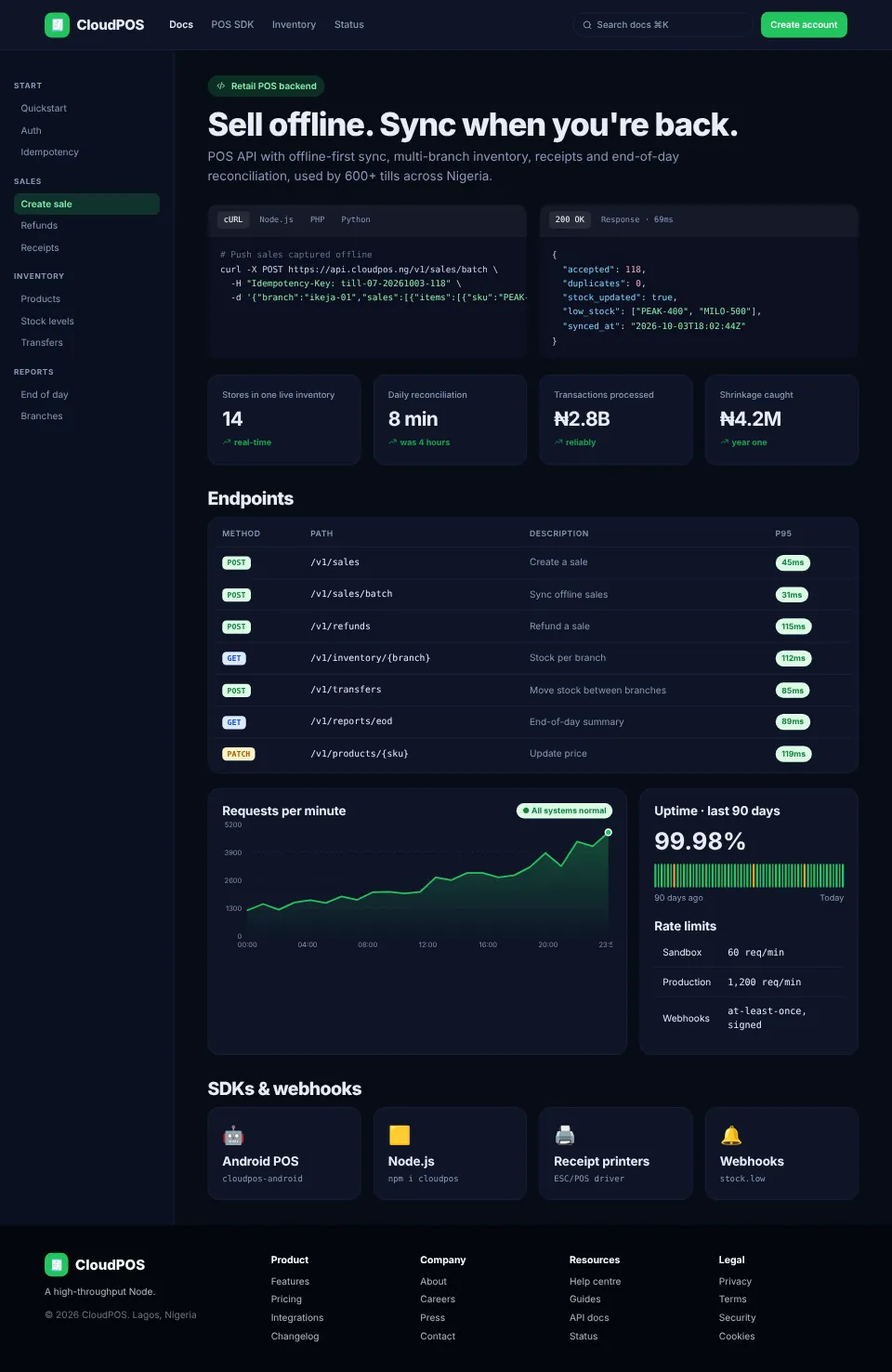The height and width of the screenshot is (1372, 892).
Task: Click the trend arrow icon beside year one
Action: coord(725,442)
